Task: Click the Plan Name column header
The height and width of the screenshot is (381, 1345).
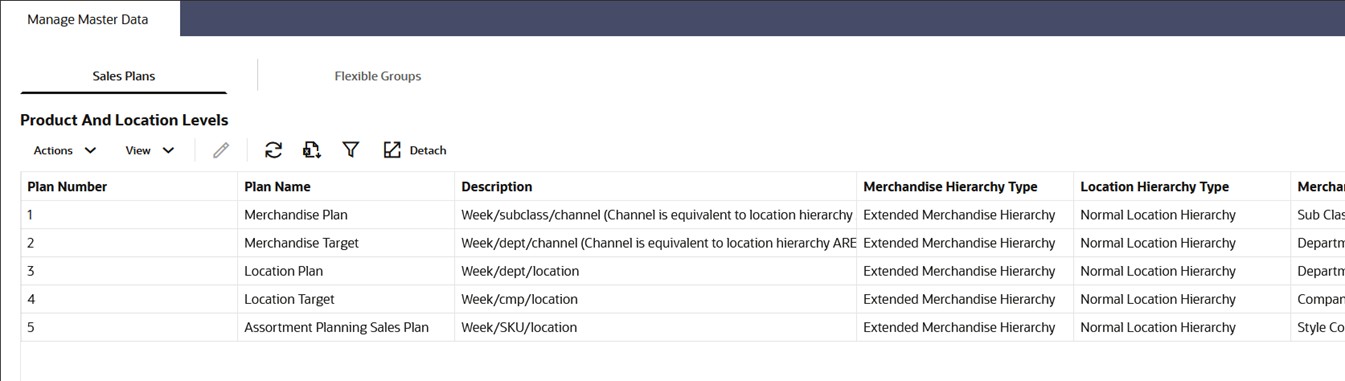Action: pos(346,186)
